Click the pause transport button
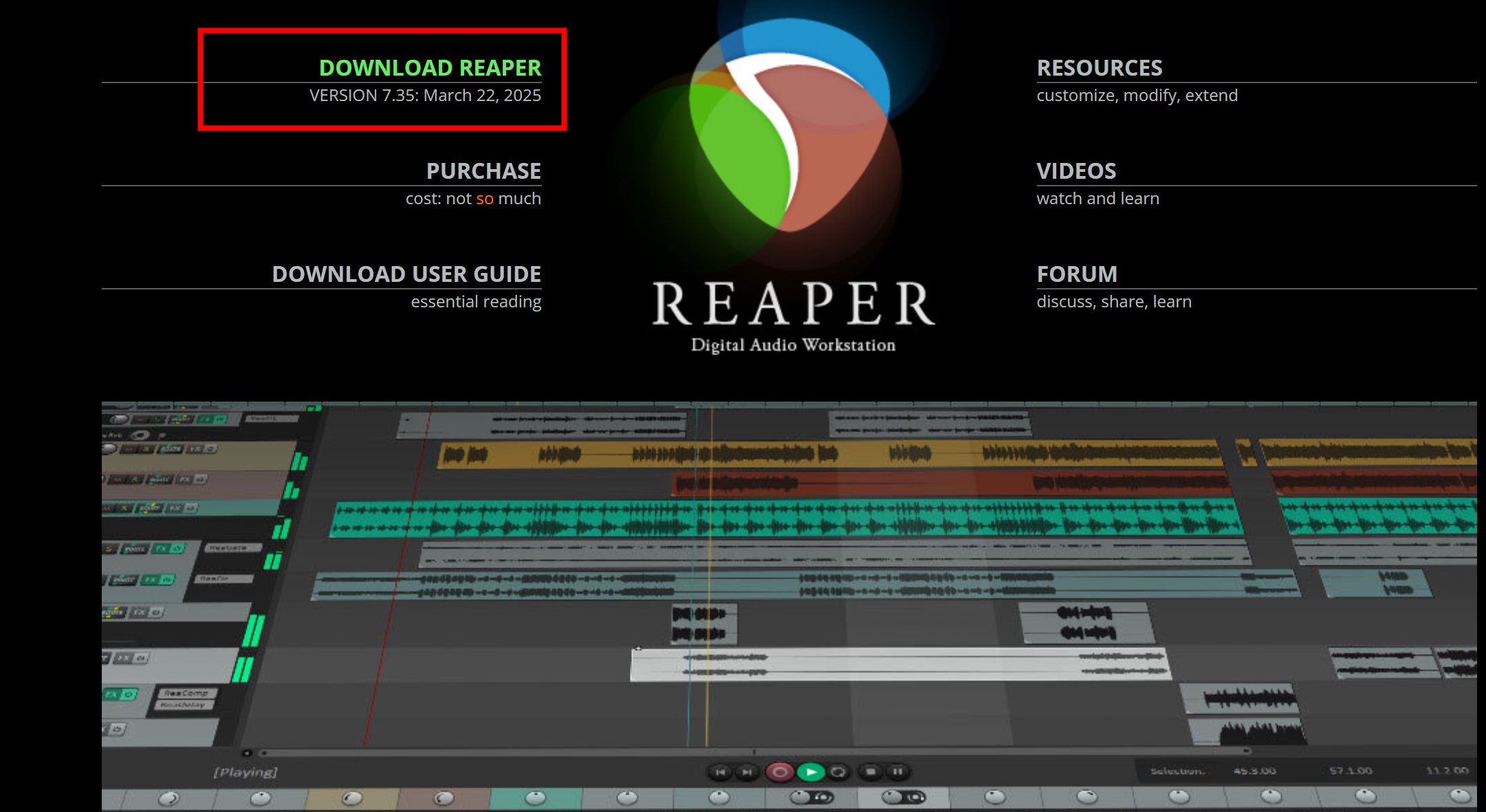 [897, 772]
